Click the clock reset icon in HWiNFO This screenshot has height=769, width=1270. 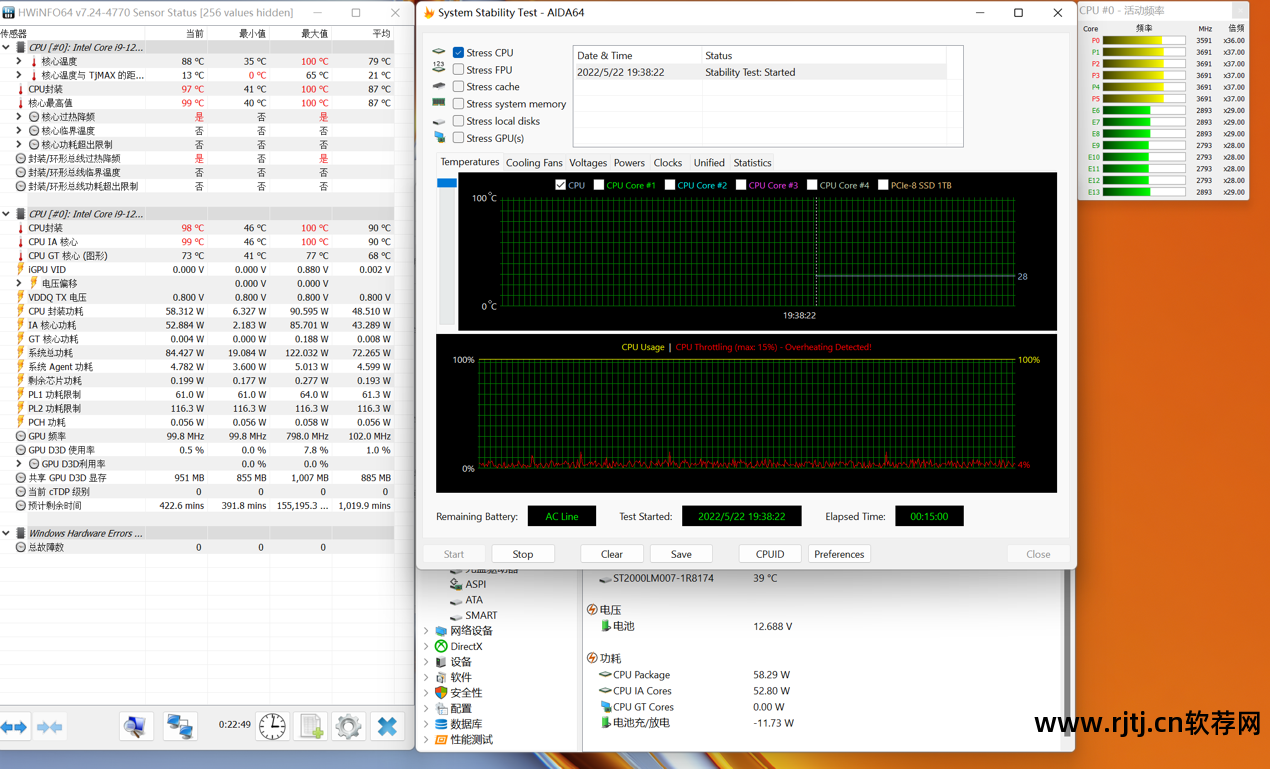click(272, 726)
